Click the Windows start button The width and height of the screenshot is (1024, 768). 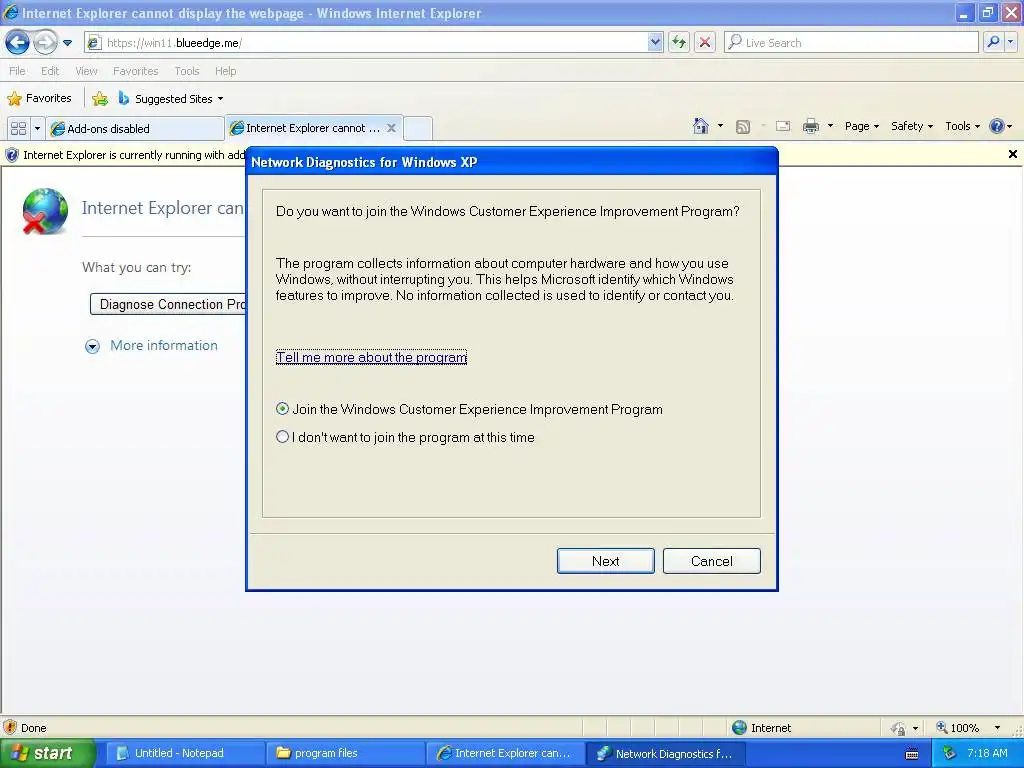47,754
